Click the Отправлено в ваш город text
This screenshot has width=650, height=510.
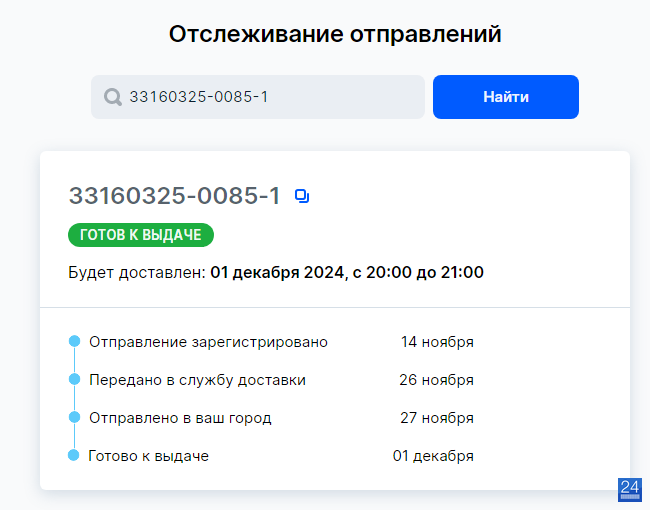(x=180, y=418)
